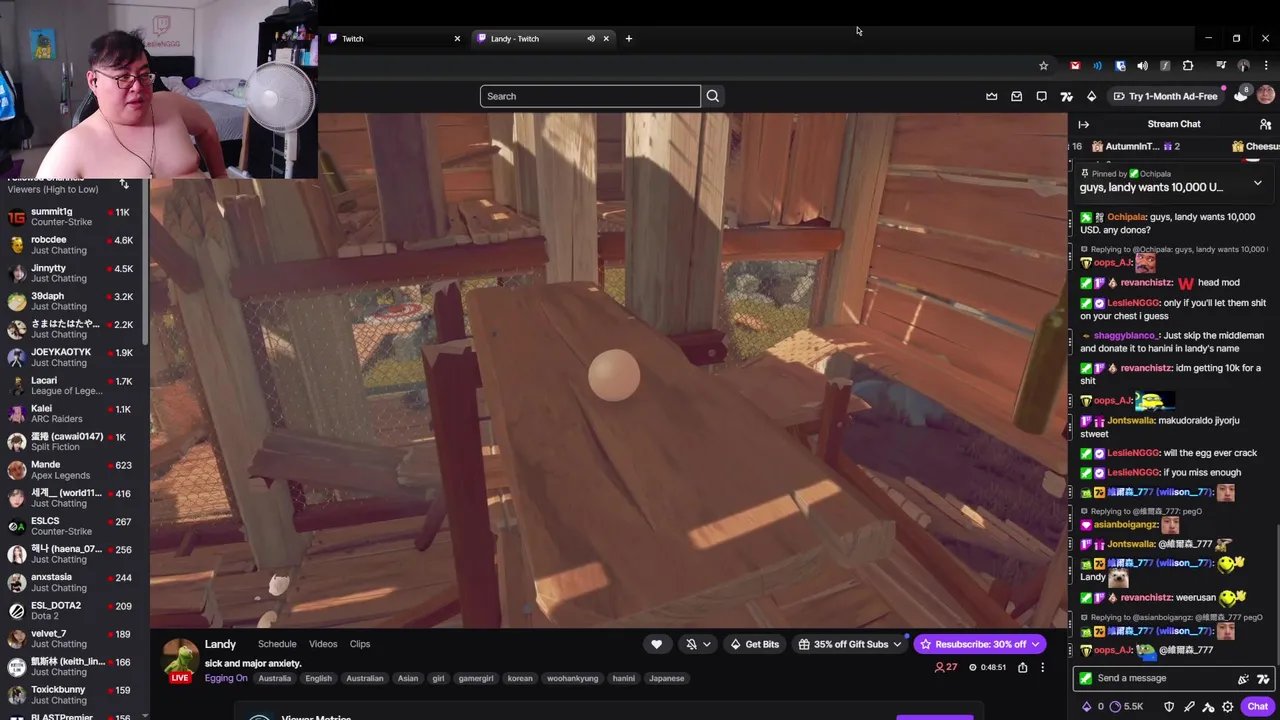This screenshot has height=720, width=1280.
Task: Close the first Twitch tab
Action: point(457,38)
